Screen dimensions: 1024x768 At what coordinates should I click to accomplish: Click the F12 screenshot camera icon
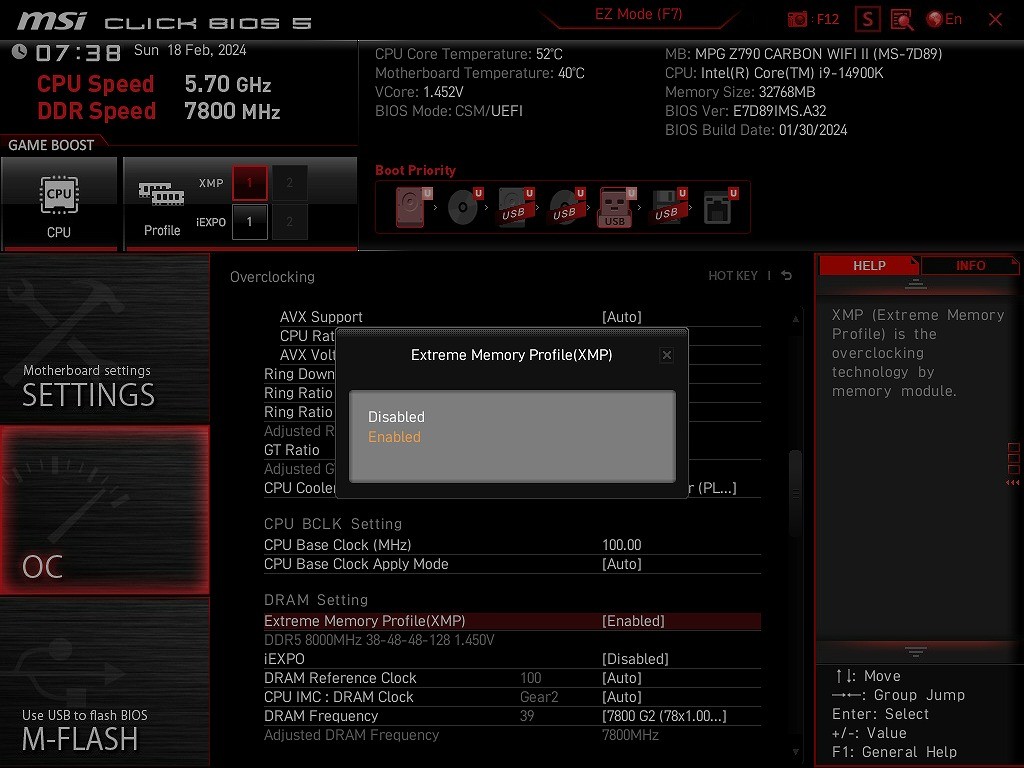click(x=797, y=19)
